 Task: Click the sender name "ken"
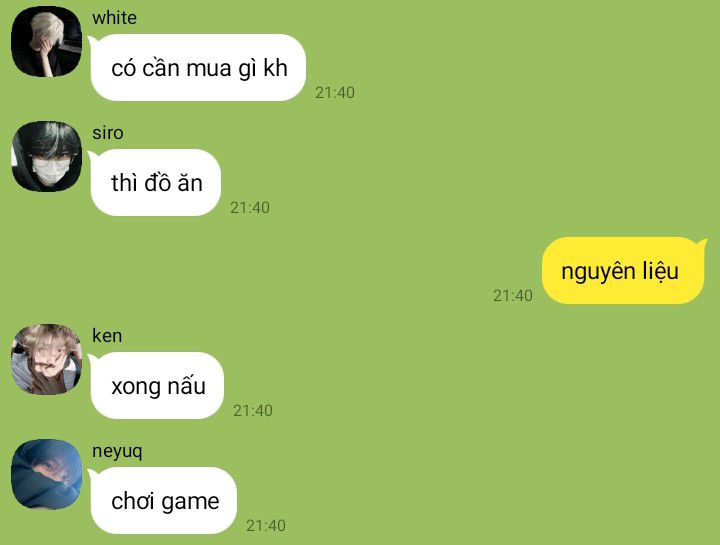click(107, 336)
